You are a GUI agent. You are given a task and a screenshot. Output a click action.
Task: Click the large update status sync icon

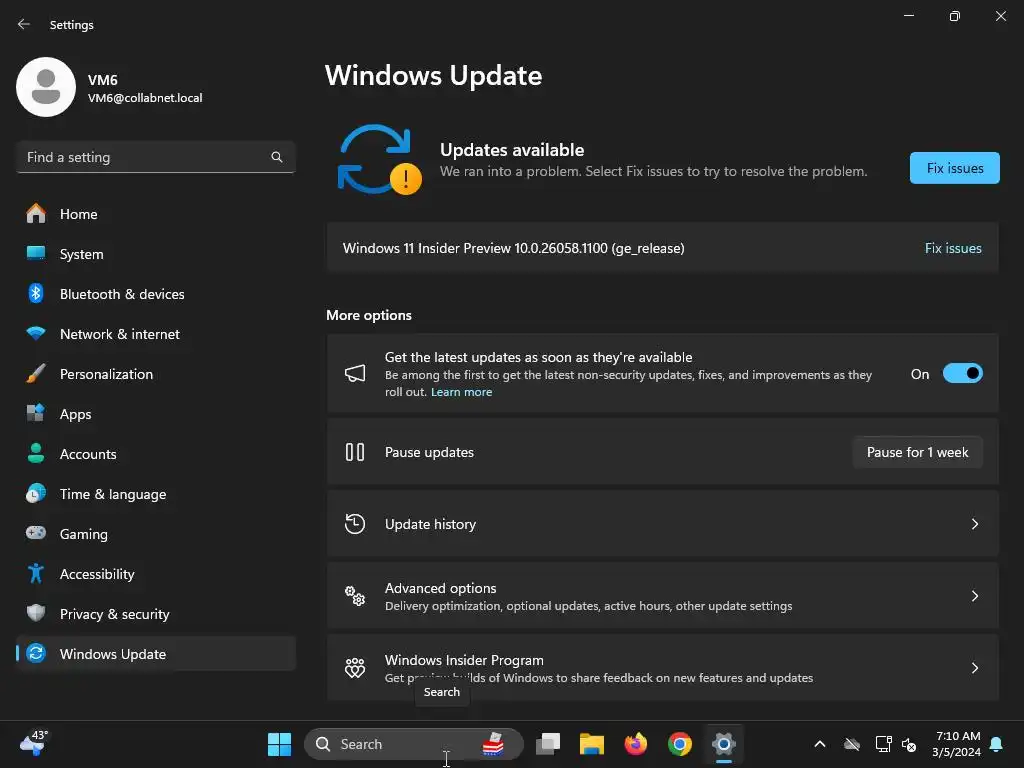379,160
